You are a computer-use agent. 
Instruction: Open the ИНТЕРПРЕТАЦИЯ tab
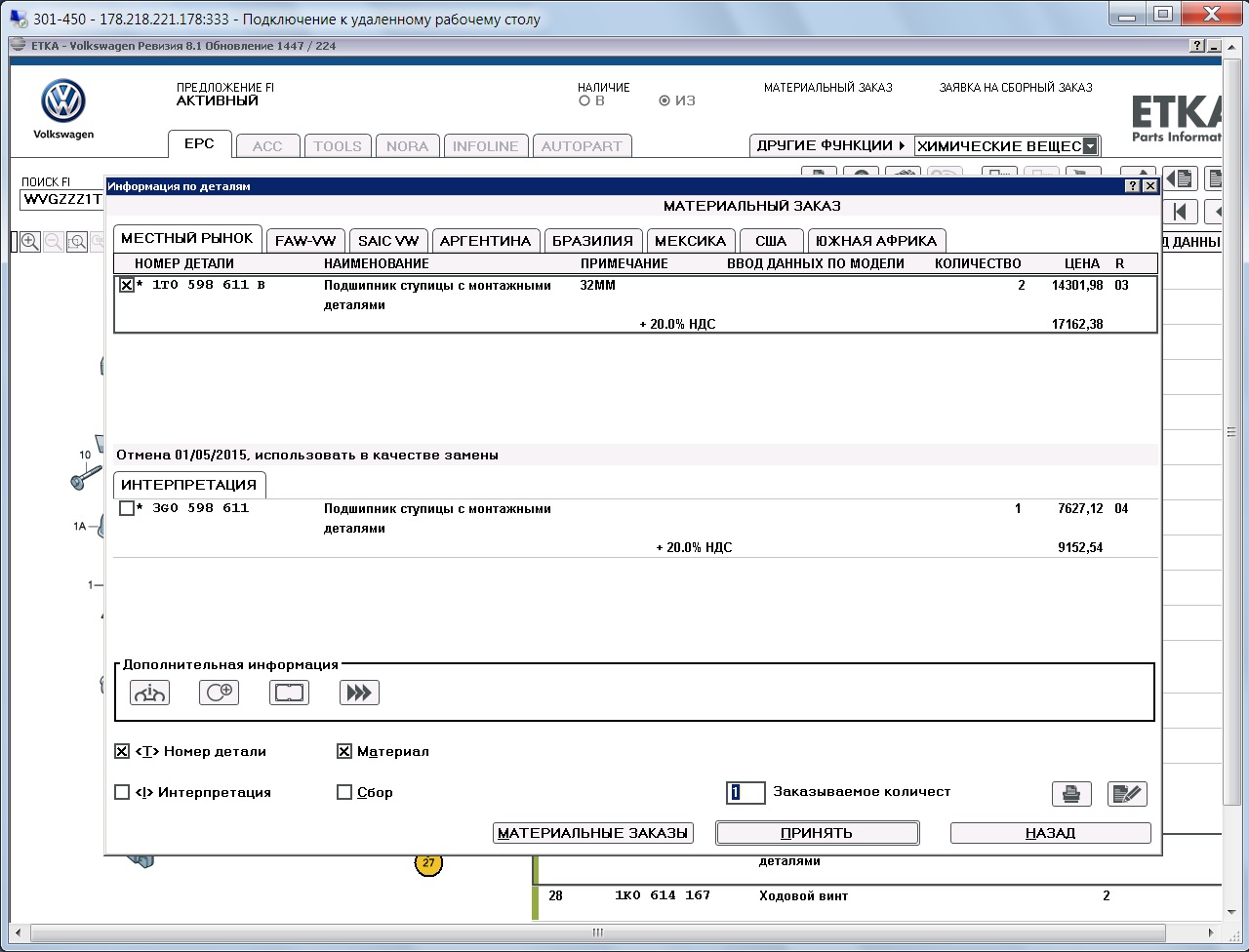tap(189, 485)
